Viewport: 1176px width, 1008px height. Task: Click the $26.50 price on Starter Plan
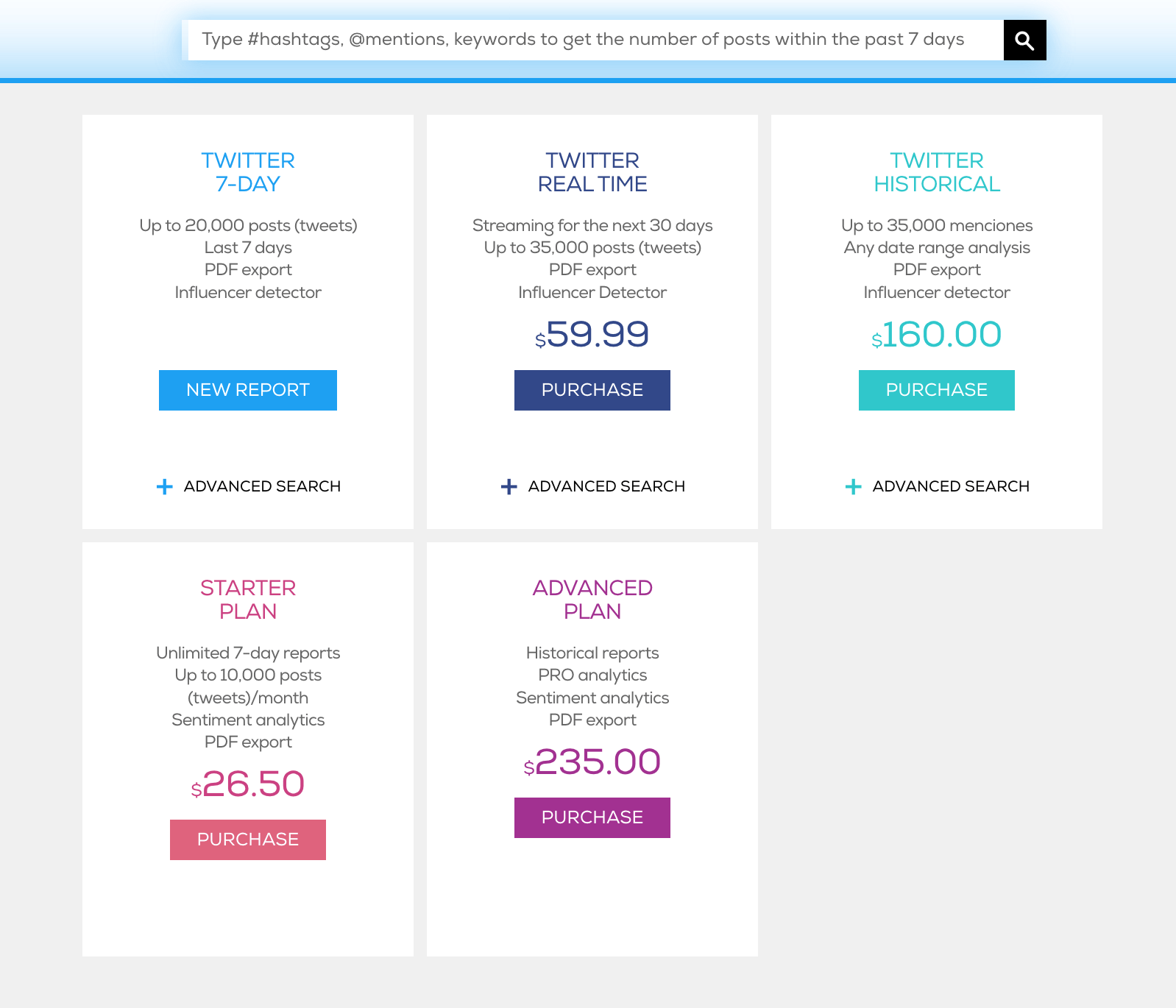(247, 784)
